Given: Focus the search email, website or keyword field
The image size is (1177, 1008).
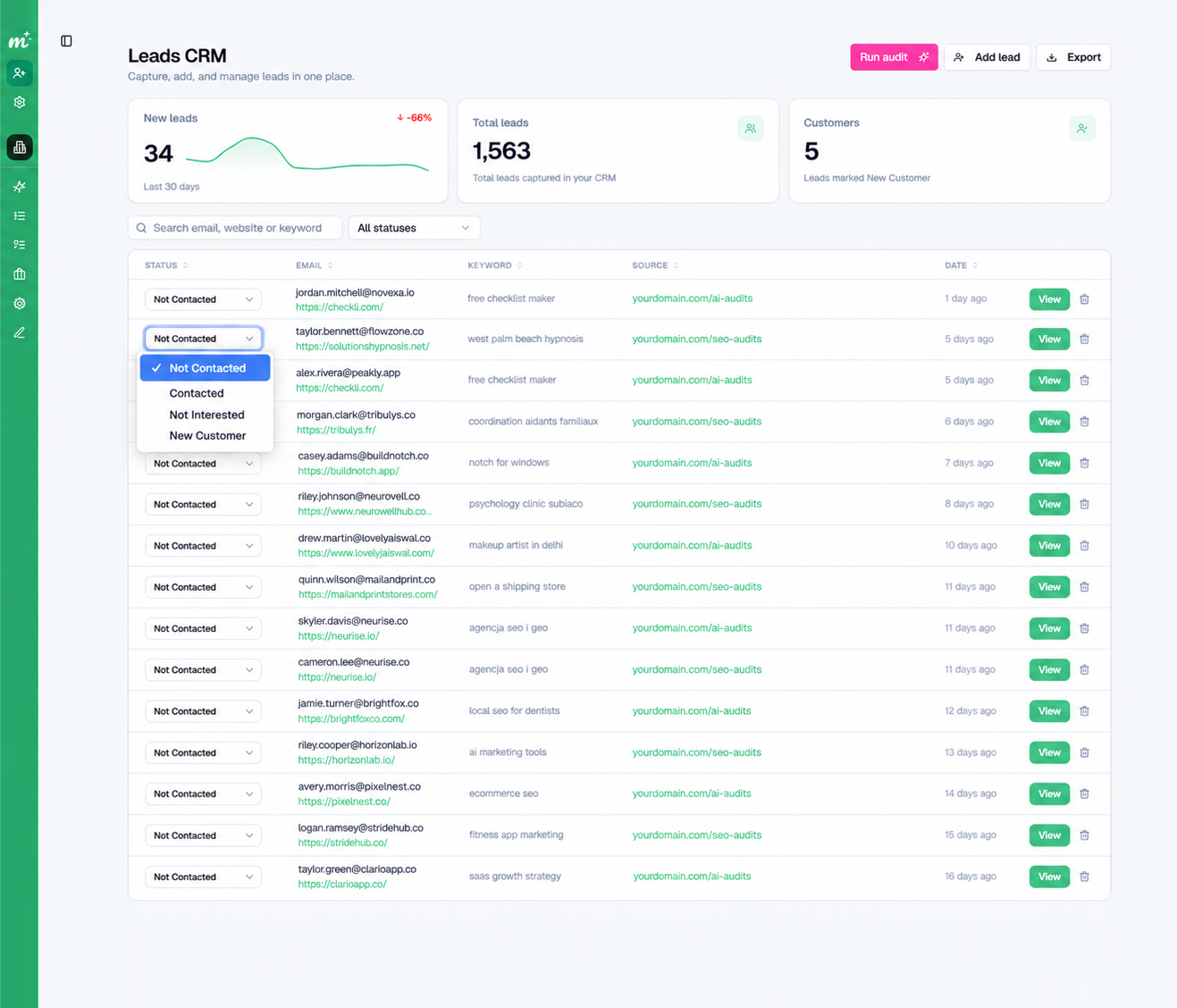Looking at the screenshot, I should (x=235, y=228).
